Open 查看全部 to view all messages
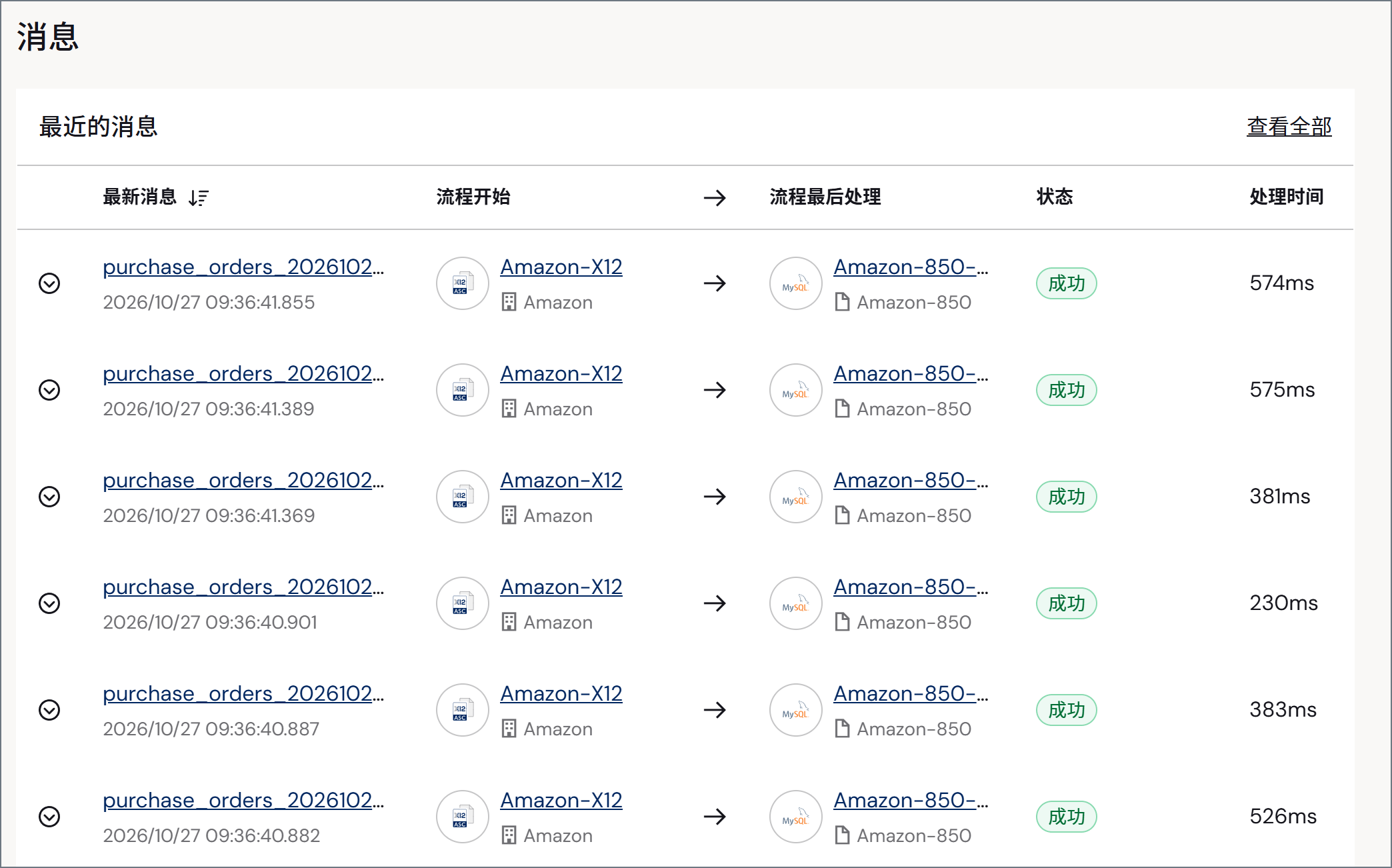The image size is (1392, 868). pos(1289,127)
